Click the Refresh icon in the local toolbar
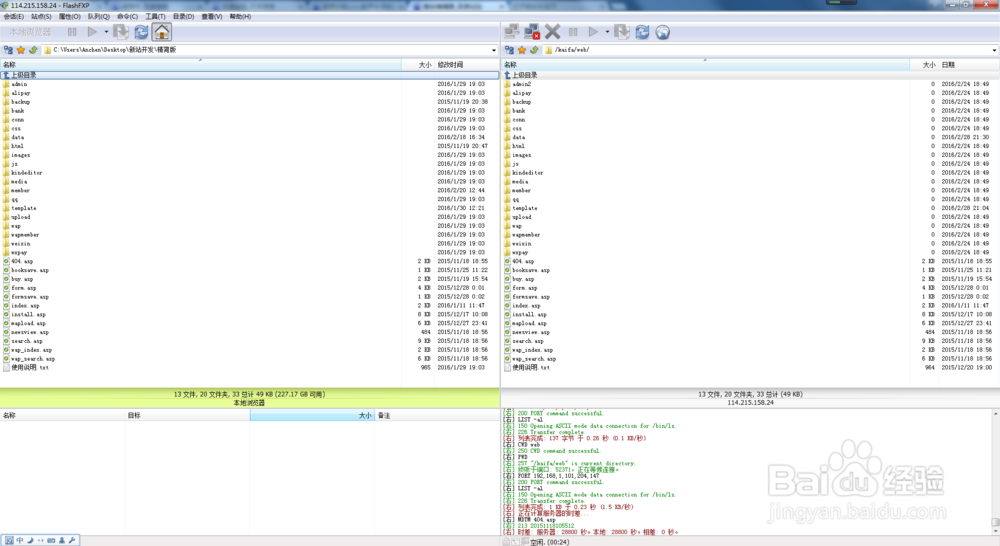The width and height of the screenshot is (1000, 546). click(x=141, y=33)
